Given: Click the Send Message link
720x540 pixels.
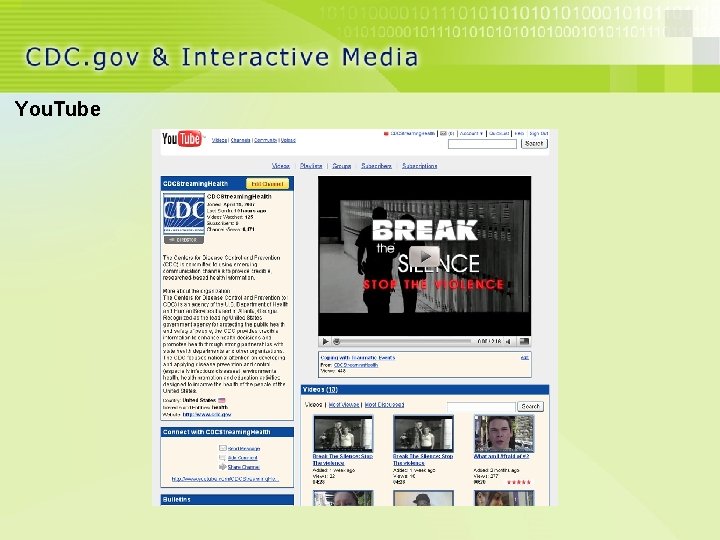Looking at the screenshot, I should [x=244, y=449].
